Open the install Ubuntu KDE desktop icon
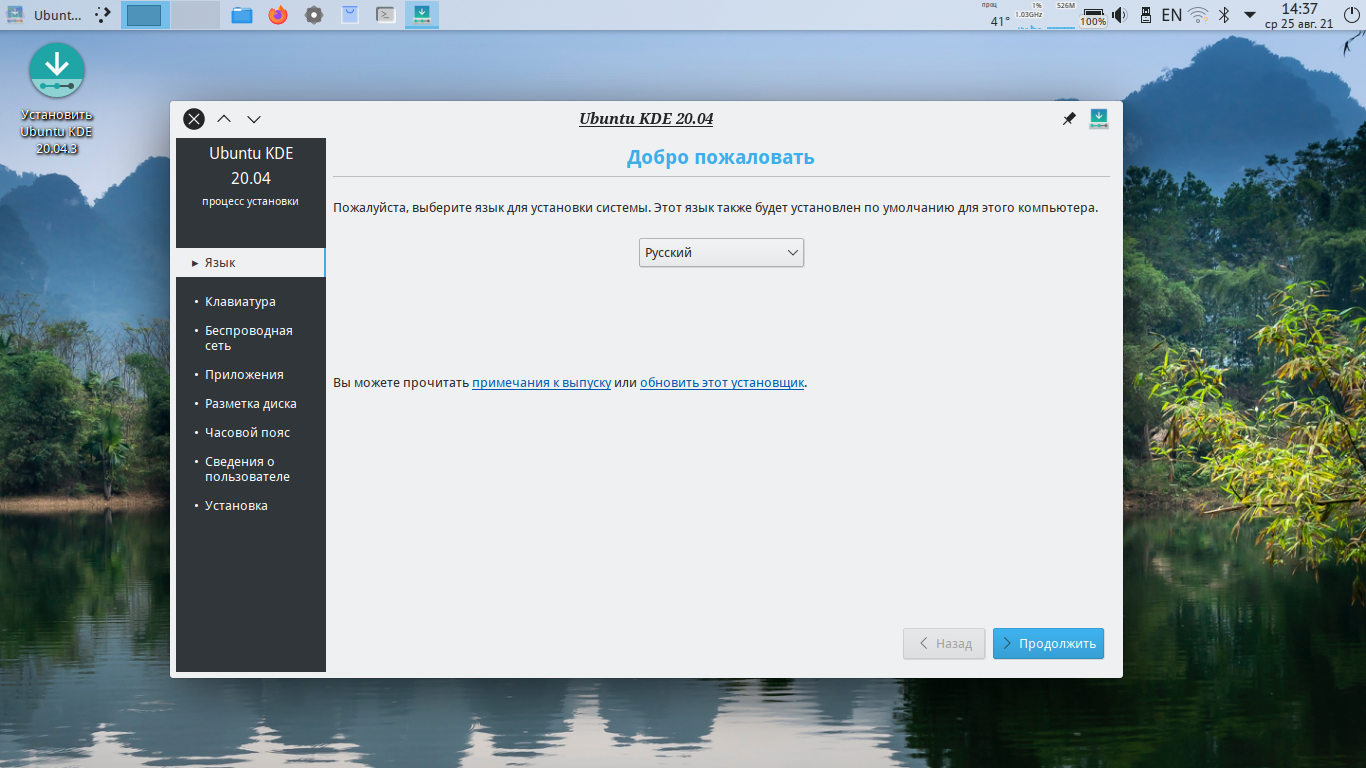 (x=57, y=98)
